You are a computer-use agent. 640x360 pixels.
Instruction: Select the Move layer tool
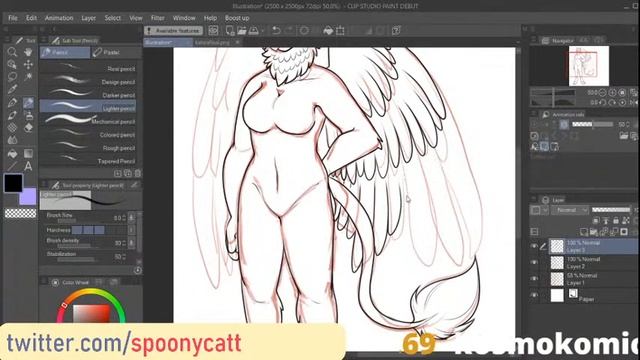(x=28, y=64)
